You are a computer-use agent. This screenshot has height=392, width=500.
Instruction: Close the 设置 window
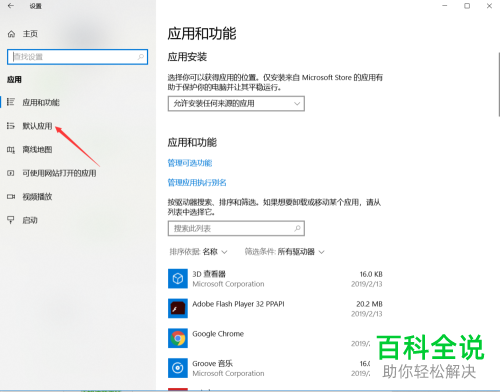point(489,6)
